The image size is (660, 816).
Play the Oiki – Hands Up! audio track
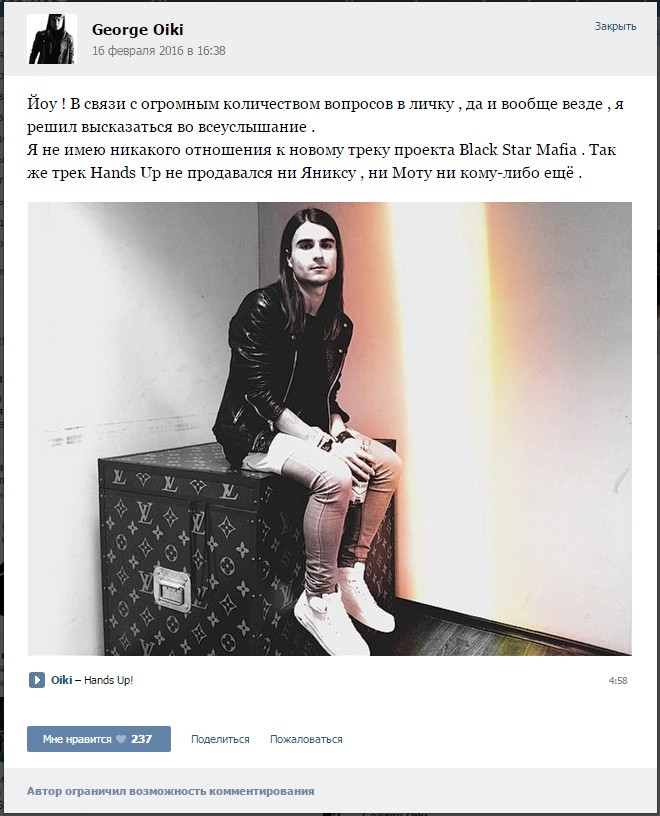pos(36,680)
